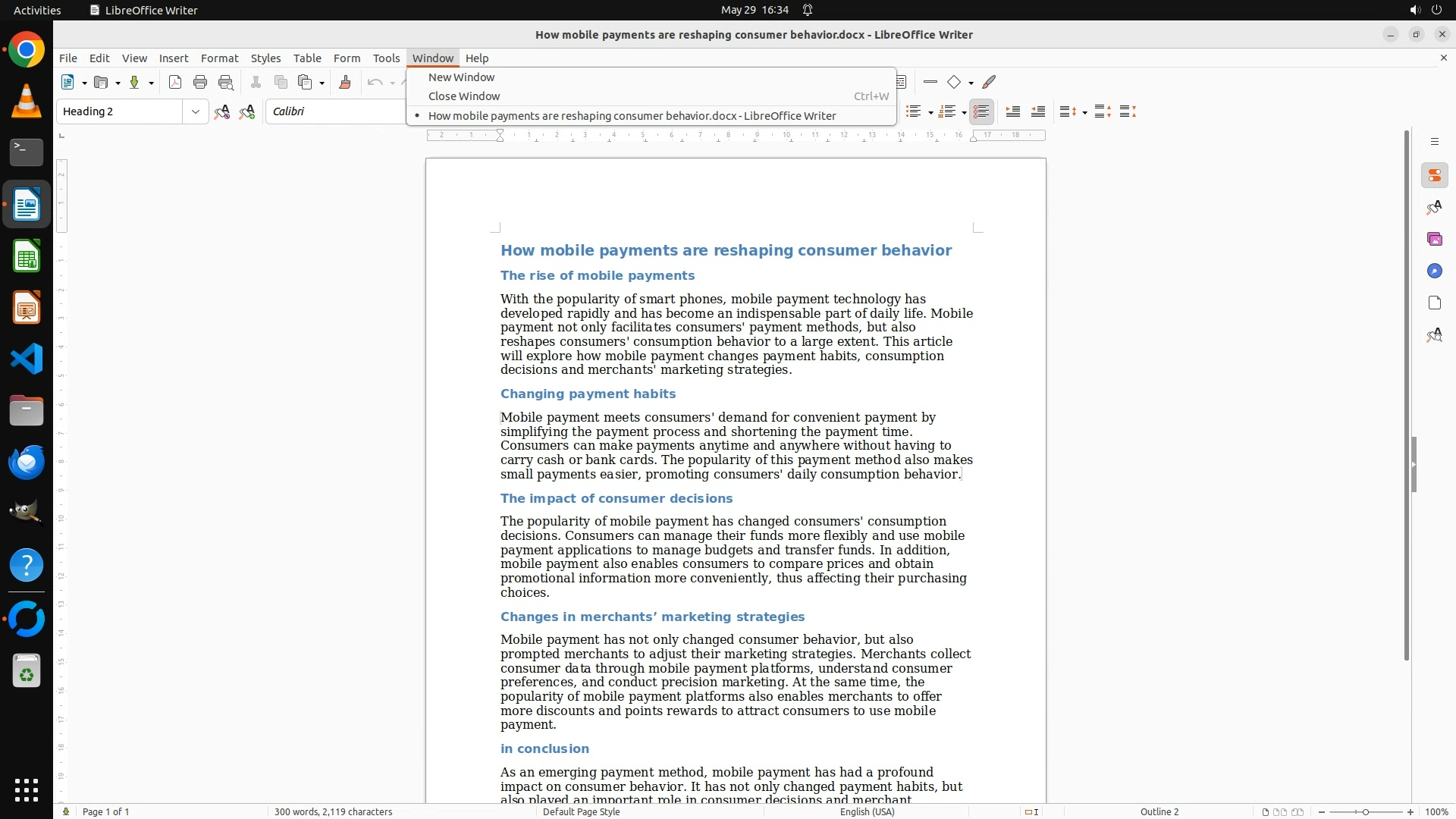Select Clone Formatting paintbrush tool

click(345, 82)
